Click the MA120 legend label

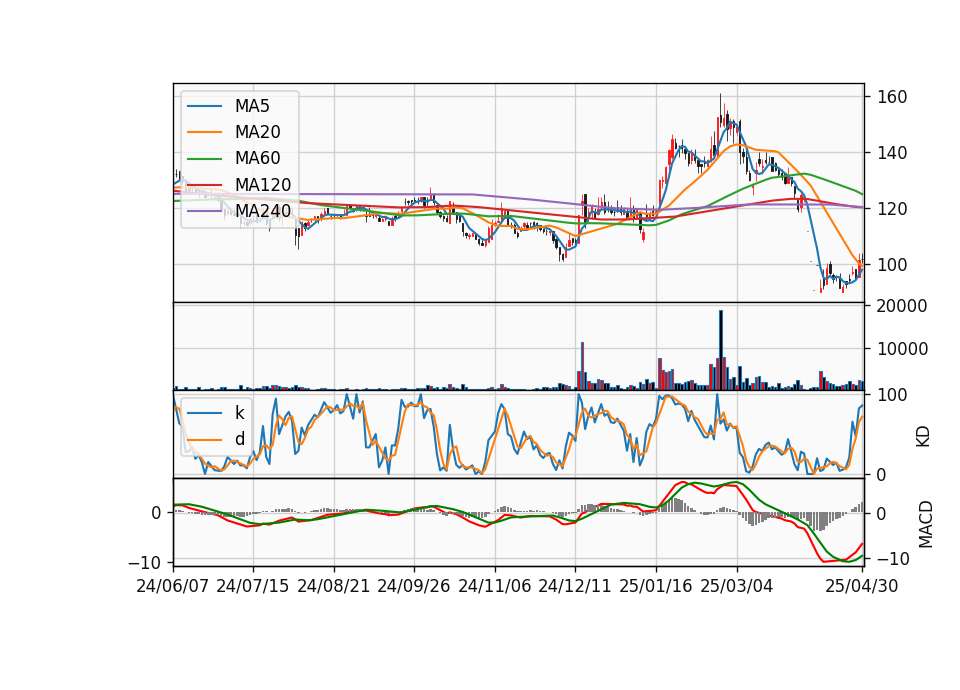point(263,184)
